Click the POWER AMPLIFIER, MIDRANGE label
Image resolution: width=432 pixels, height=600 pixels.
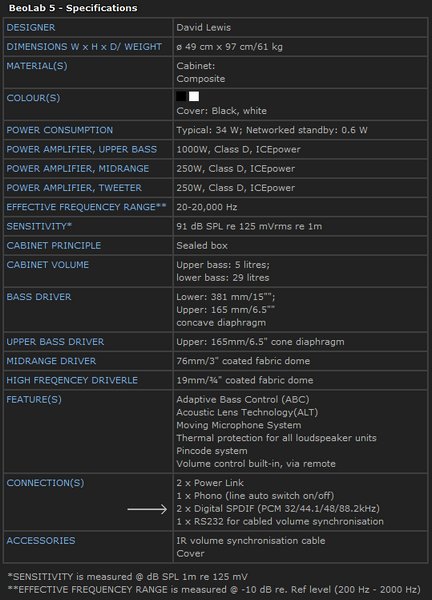78,168
